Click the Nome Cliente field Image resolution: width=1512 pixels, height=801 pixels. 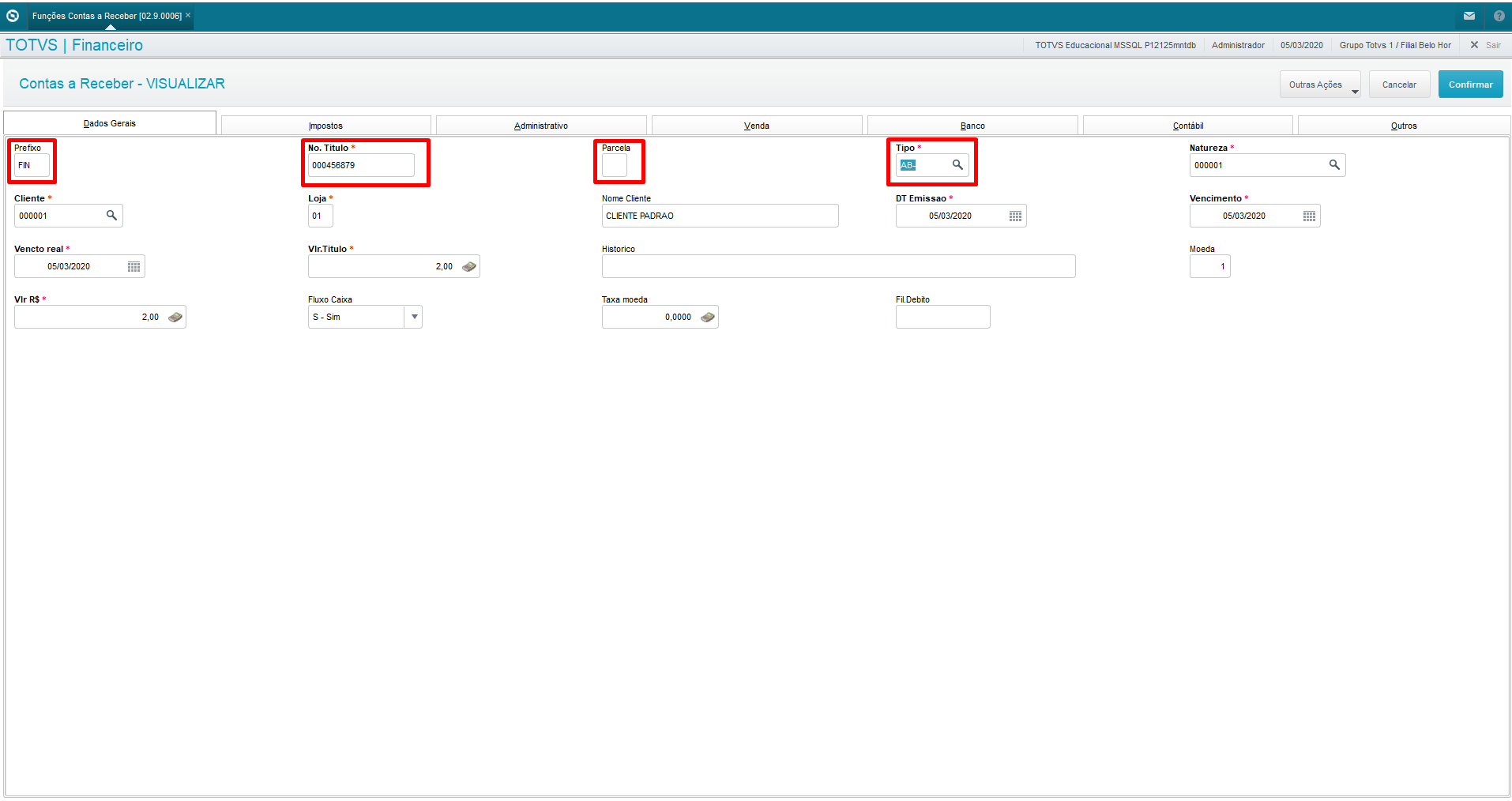tap(720, 216)
